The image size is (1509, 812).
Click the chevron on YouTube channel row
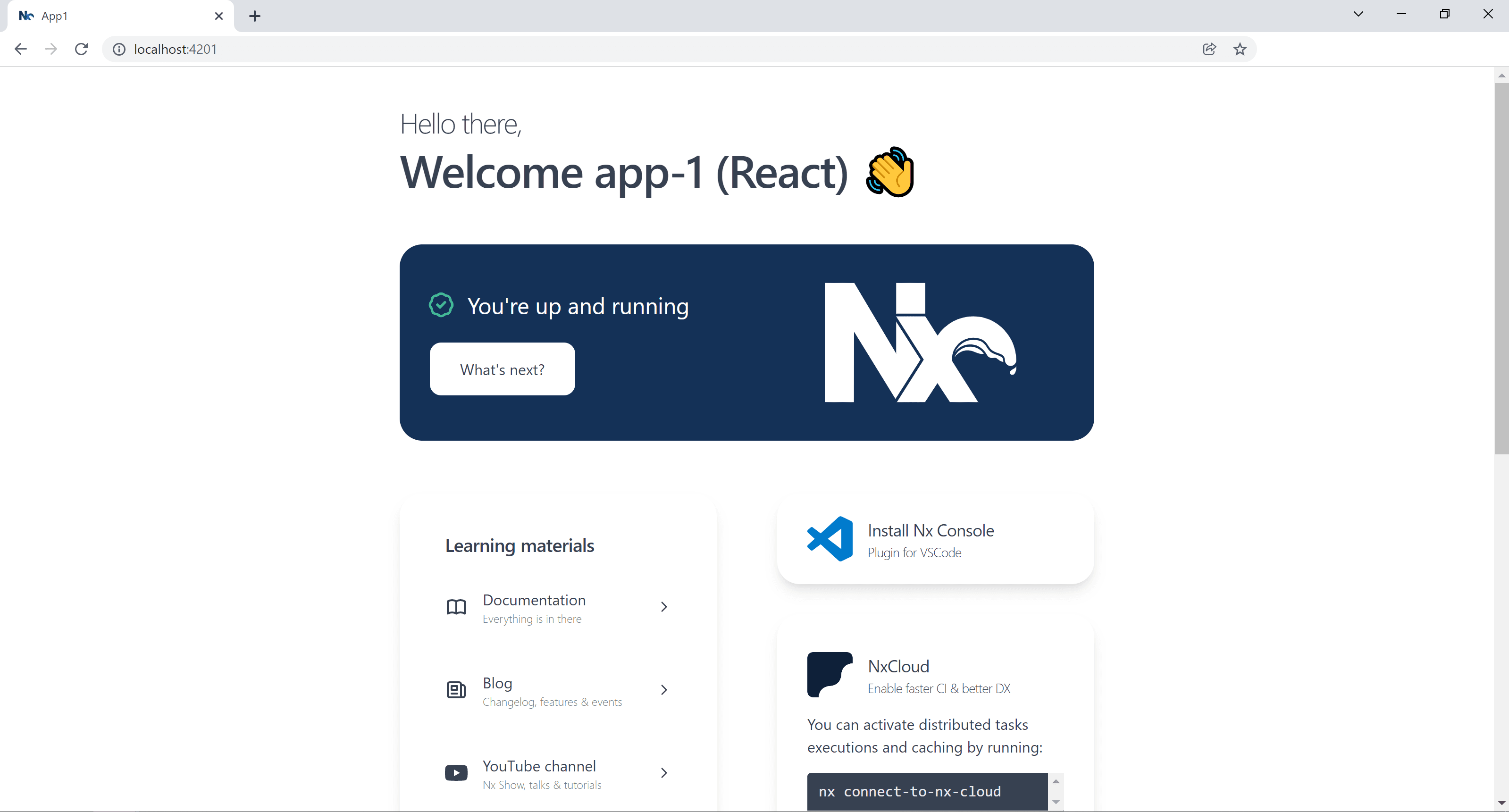tap(664, 773)
